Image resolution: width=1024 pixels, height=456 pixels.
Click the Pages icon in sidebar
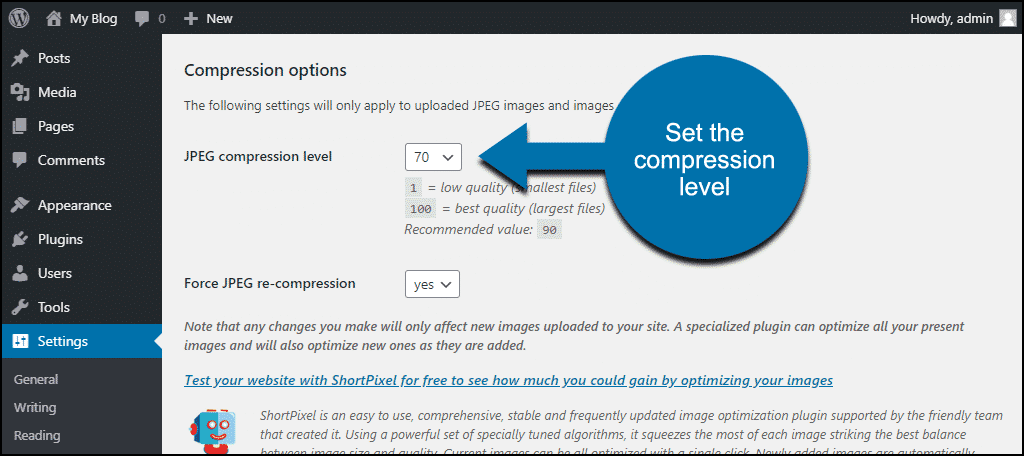click(20, 126)
